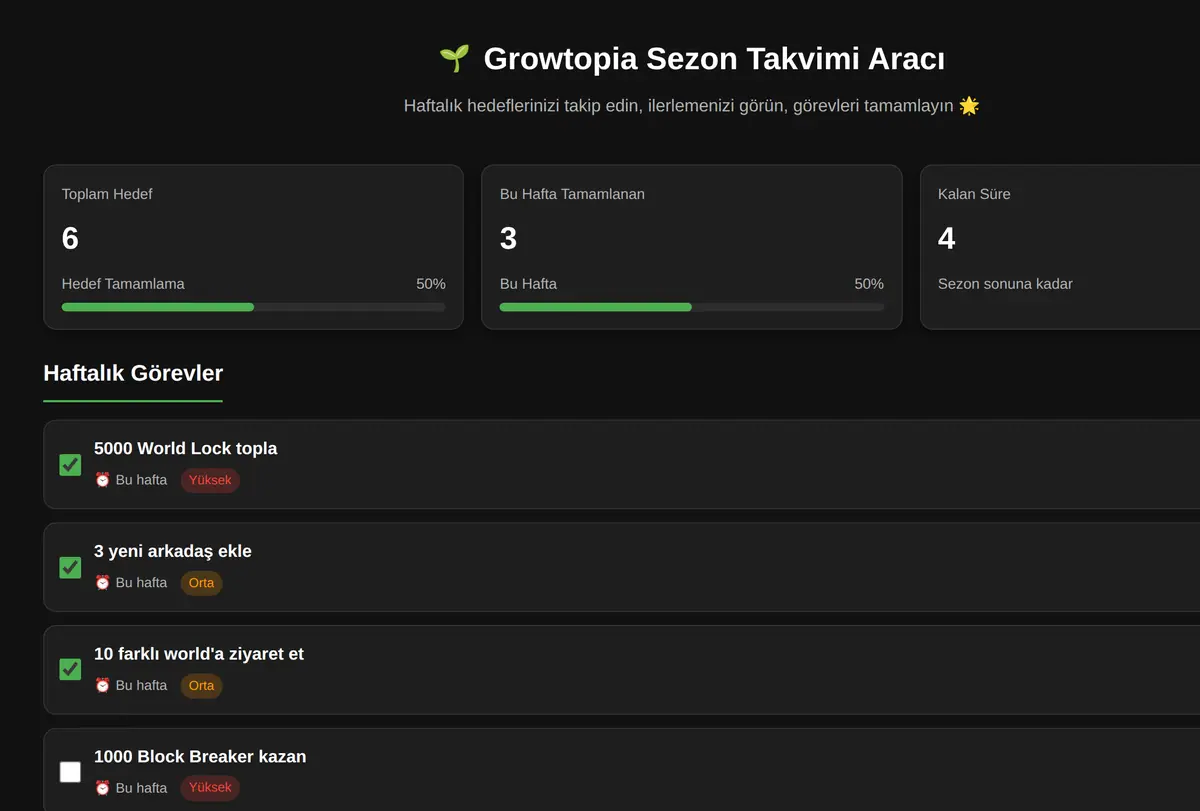This screenshot has width=1200, height=811.
Task: Click the 3 yeni arkadaş ekle task title
Action: [x=173, y=551]
